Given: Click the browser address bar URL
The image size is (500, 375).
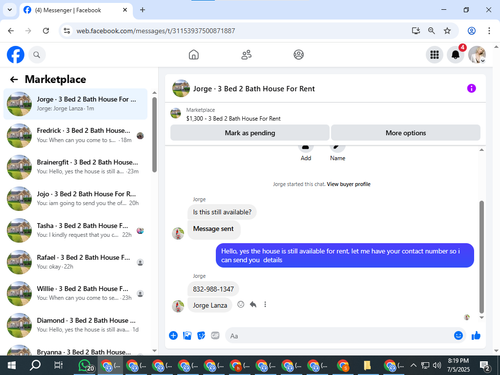Looking at the screenshot, I should [x=156, y=31].
